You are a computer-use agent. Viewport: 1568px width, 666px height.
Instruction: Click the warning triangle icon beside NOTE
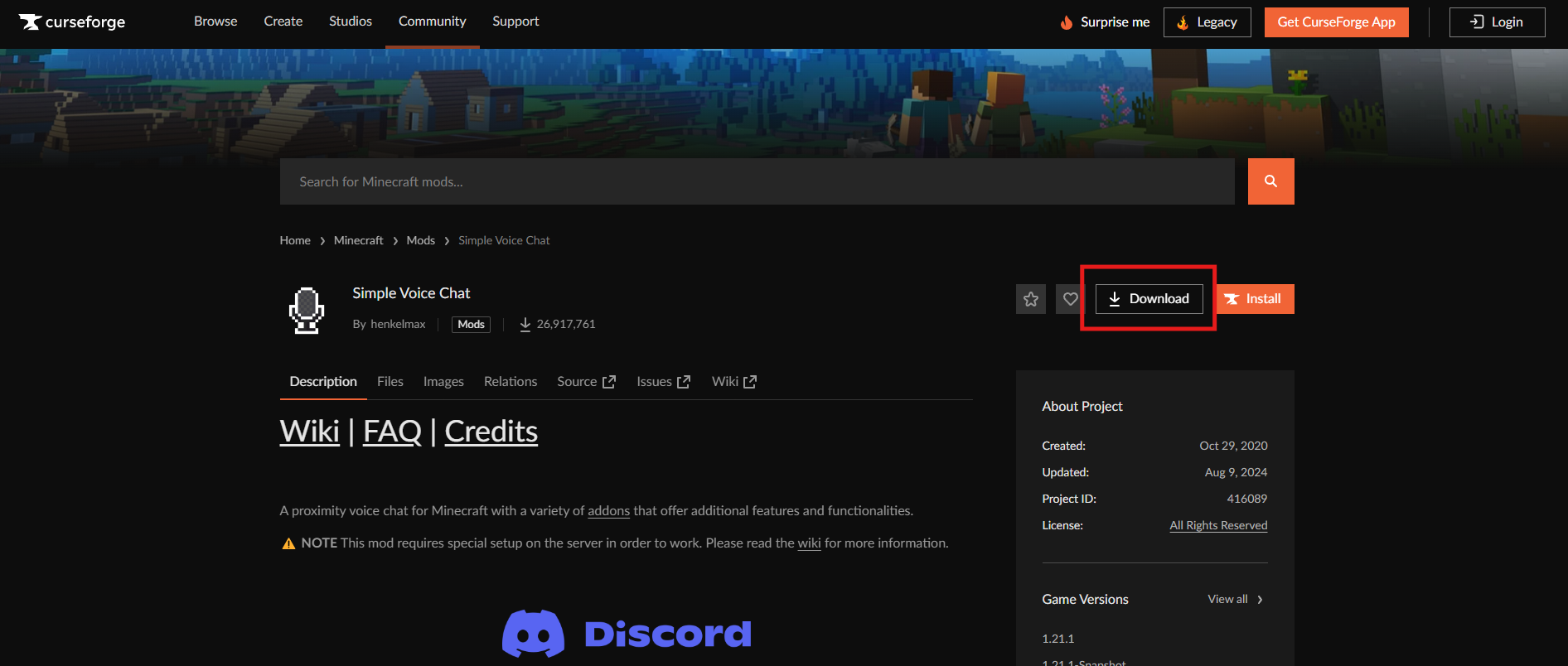288,543
